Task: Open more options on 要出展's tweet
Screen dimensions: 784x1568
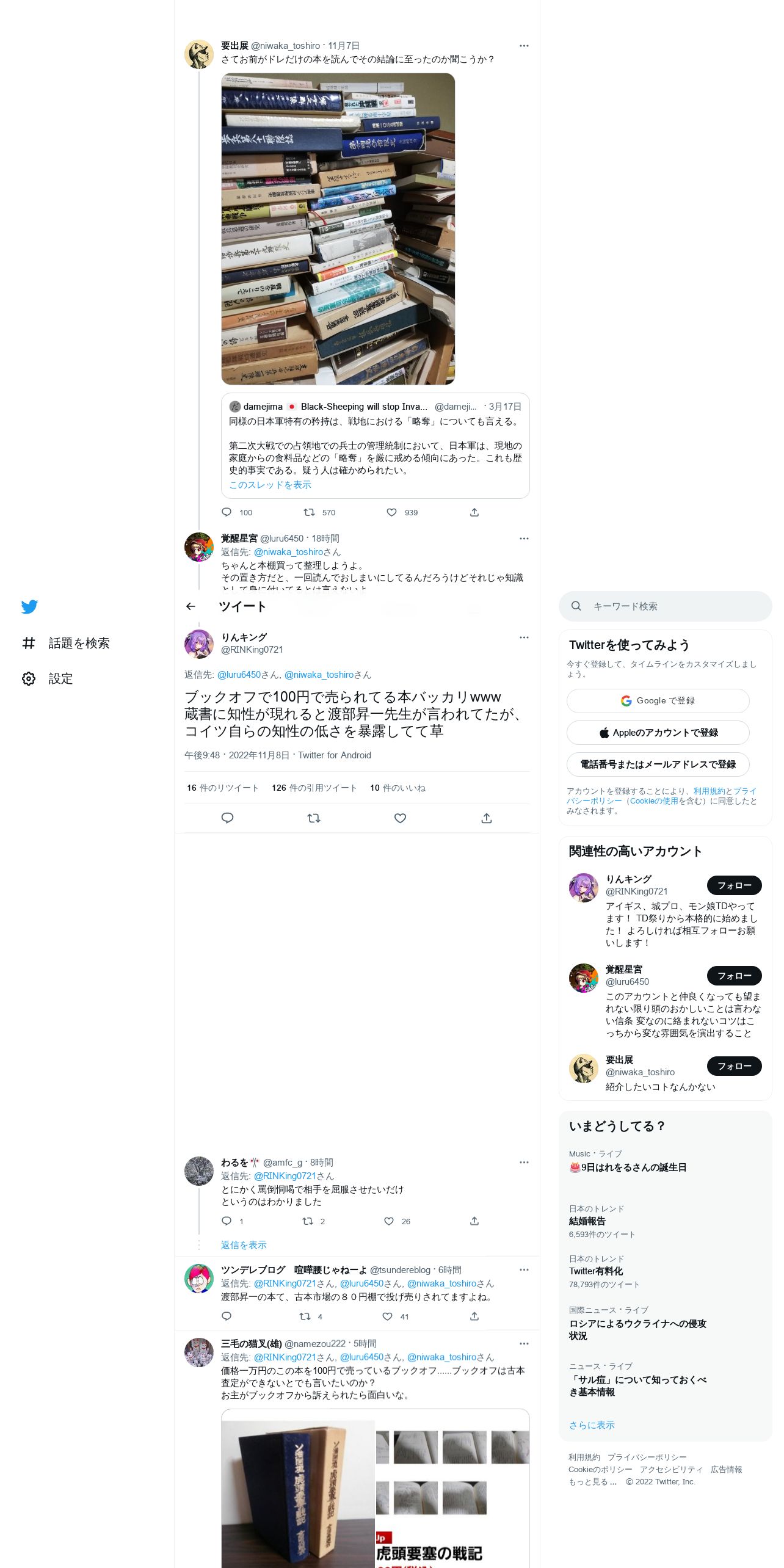Action: click(524, 46)
